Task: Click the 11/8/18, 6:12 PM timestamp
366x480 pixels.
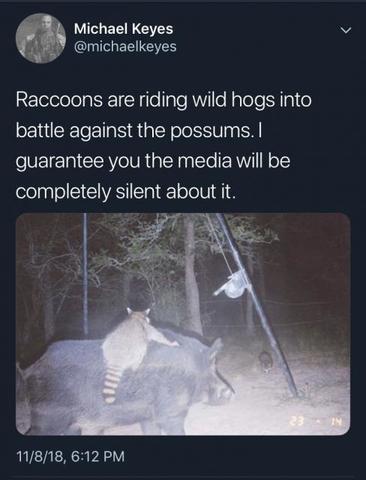Action: click(x=70, y=456)
